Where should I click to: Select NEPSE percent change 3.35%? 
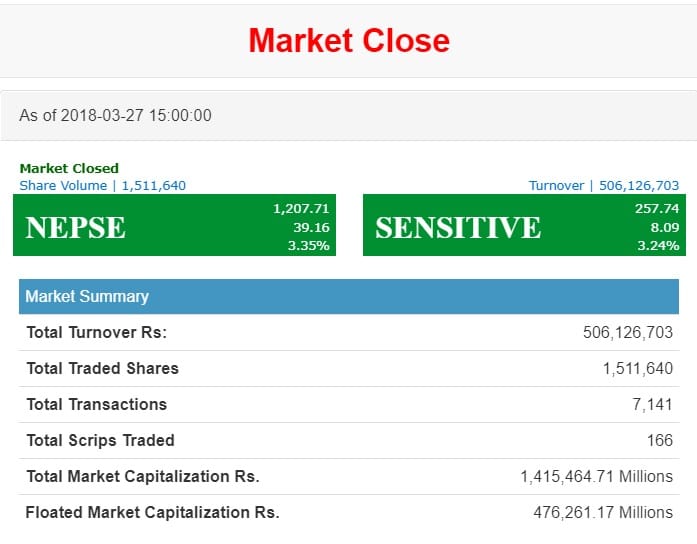coord(308,245)
